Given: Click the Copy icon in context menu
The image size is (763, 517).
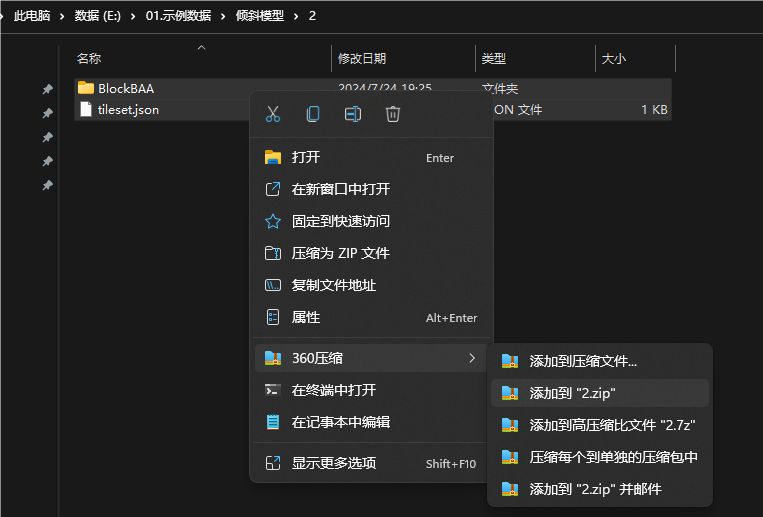Looking at the screenshot, I should pos(313,114).
